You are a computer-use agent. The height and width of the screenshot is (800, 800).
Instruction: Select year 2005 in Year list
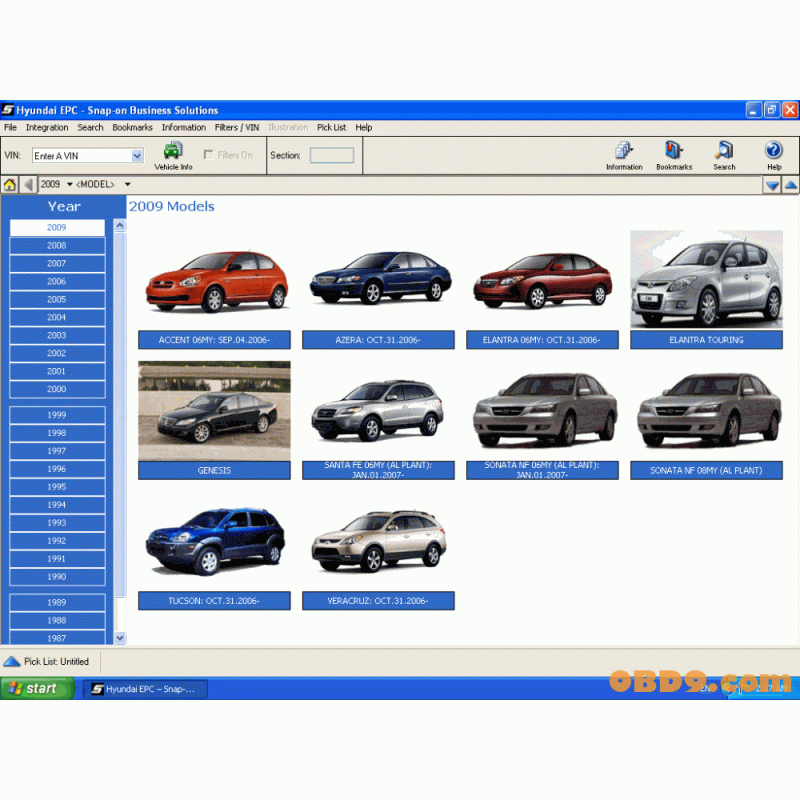[57, 299]
